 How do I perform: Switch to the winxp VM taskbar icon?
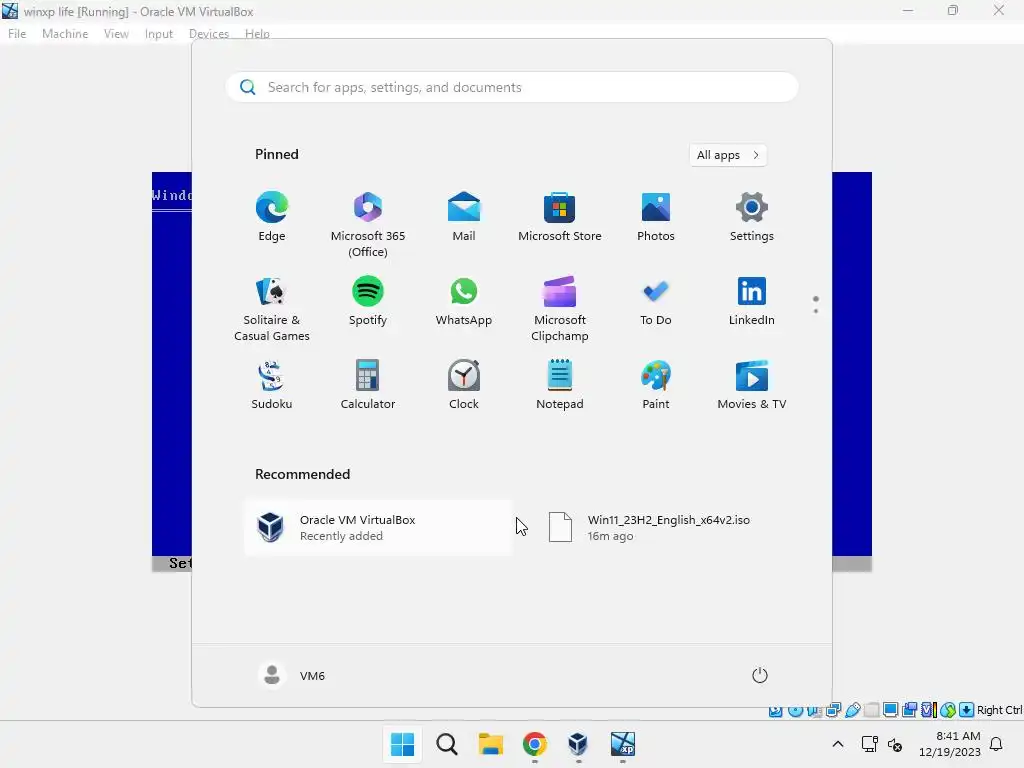[622, 744]
